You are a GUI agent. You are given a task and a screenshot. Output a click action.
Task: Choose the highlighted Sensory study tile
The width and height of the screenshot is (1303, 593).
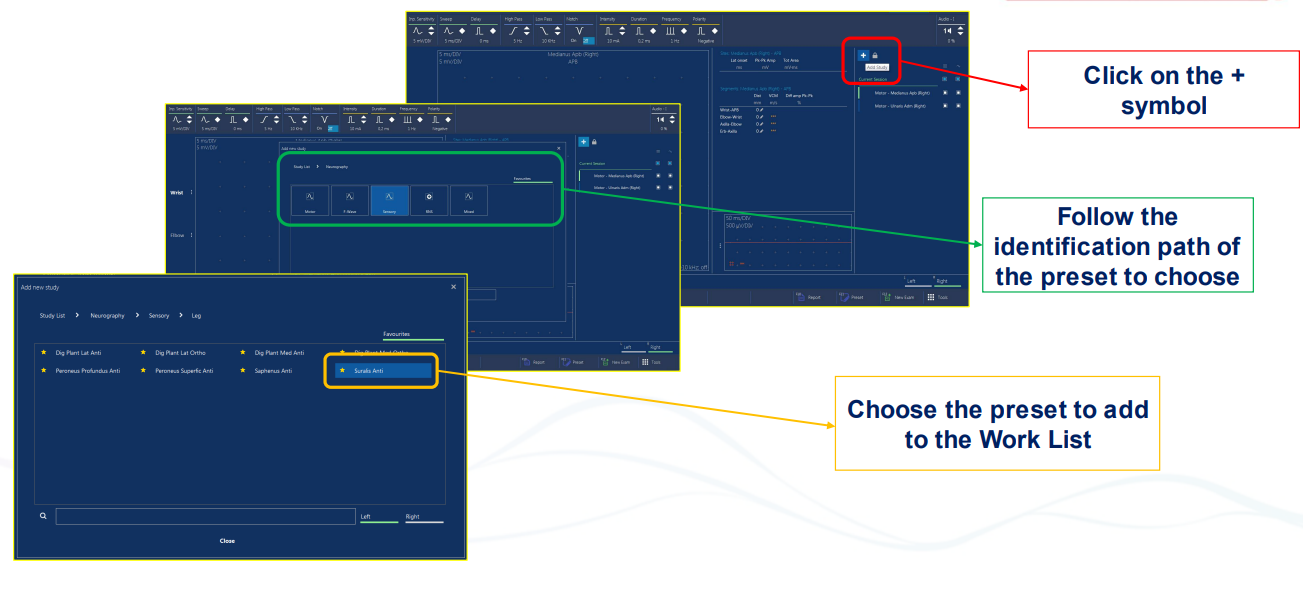tap(389, 200)
